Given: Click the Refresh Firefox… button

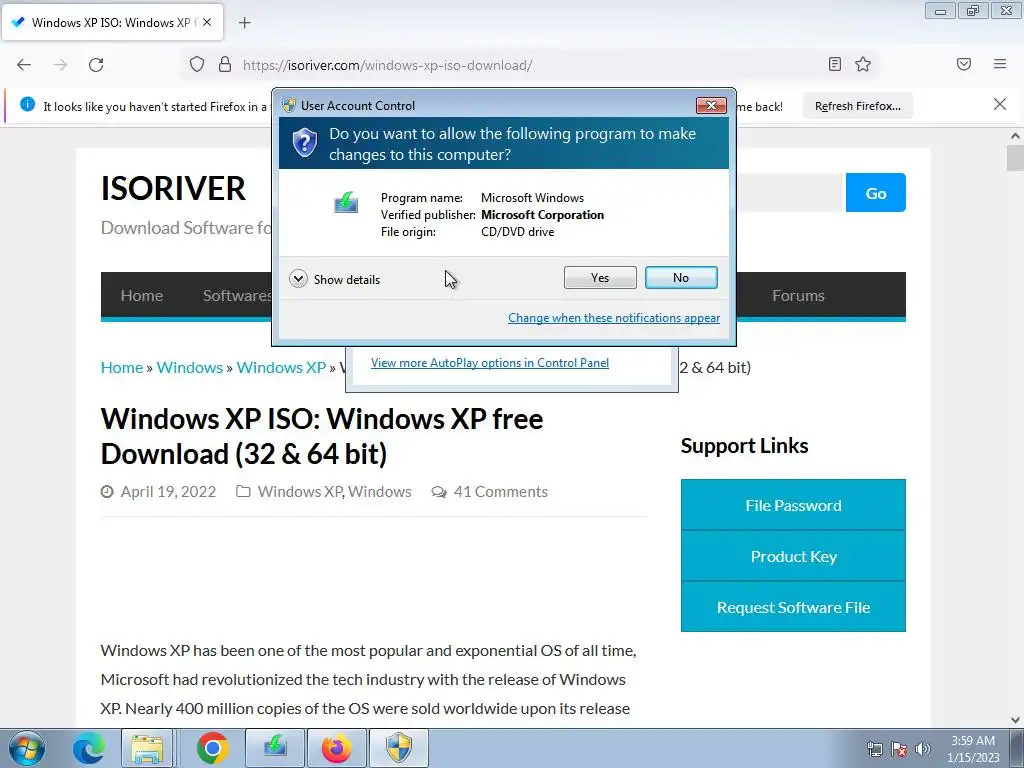Looking at the screenshot, I should point(857,106).
